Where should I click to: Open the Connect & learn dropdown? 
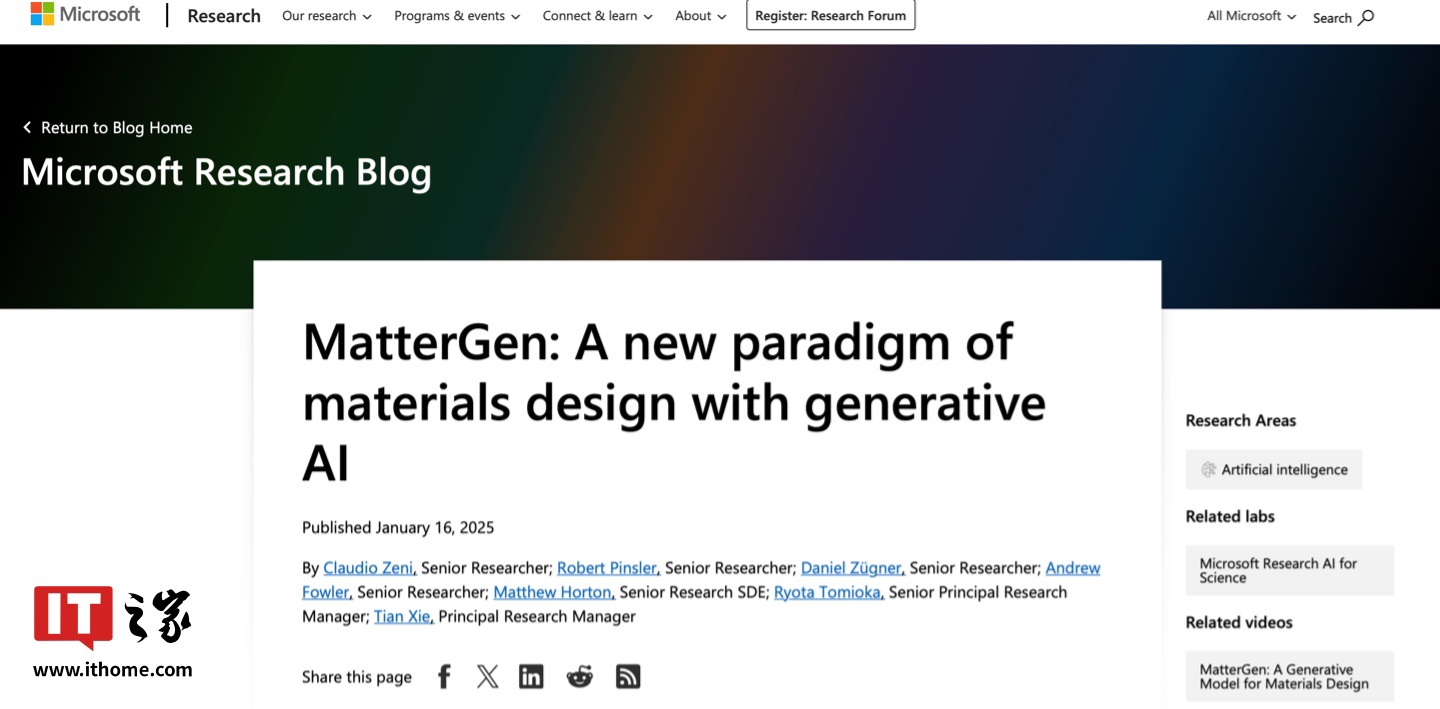pyautogui.click(x=598, y=16)
